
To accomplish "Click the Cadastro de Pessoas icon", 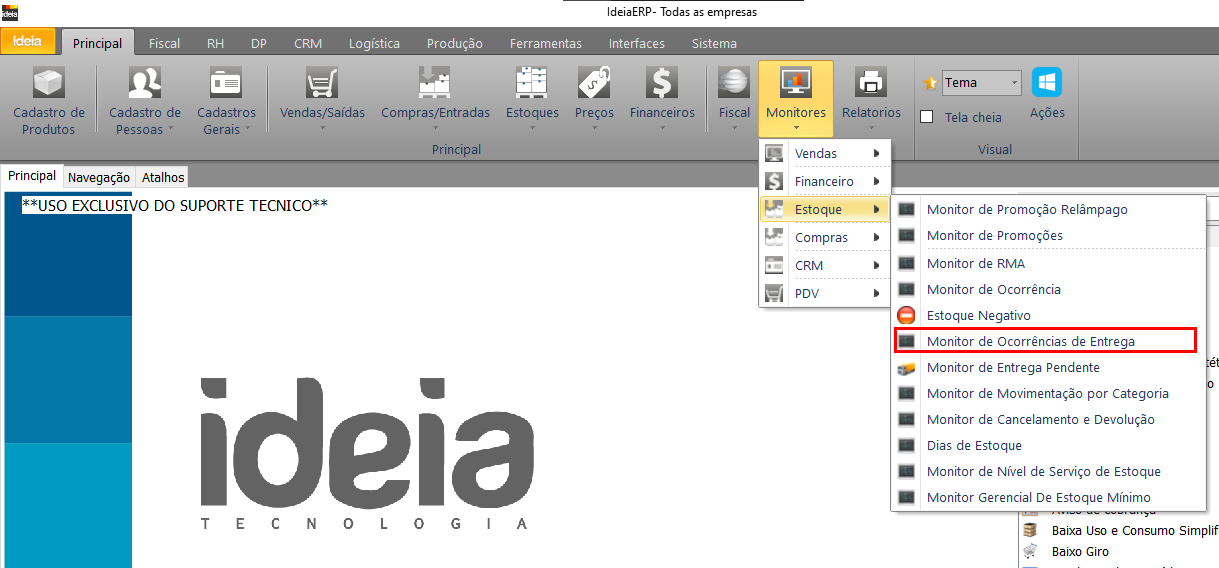I will click(x=144, y=83).
